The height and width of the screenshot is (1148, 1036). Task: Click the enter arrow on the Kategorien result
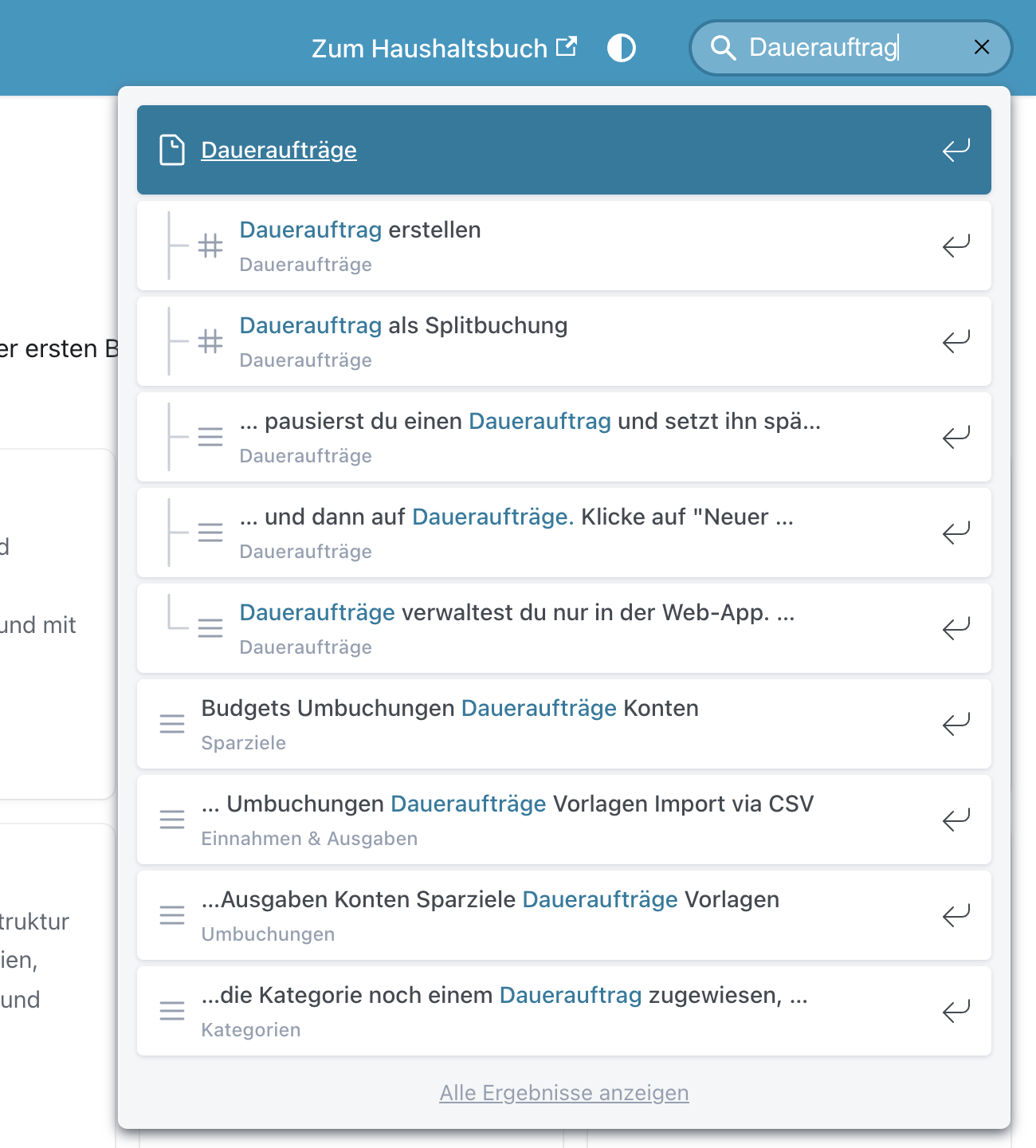[x=956, y=1011]
